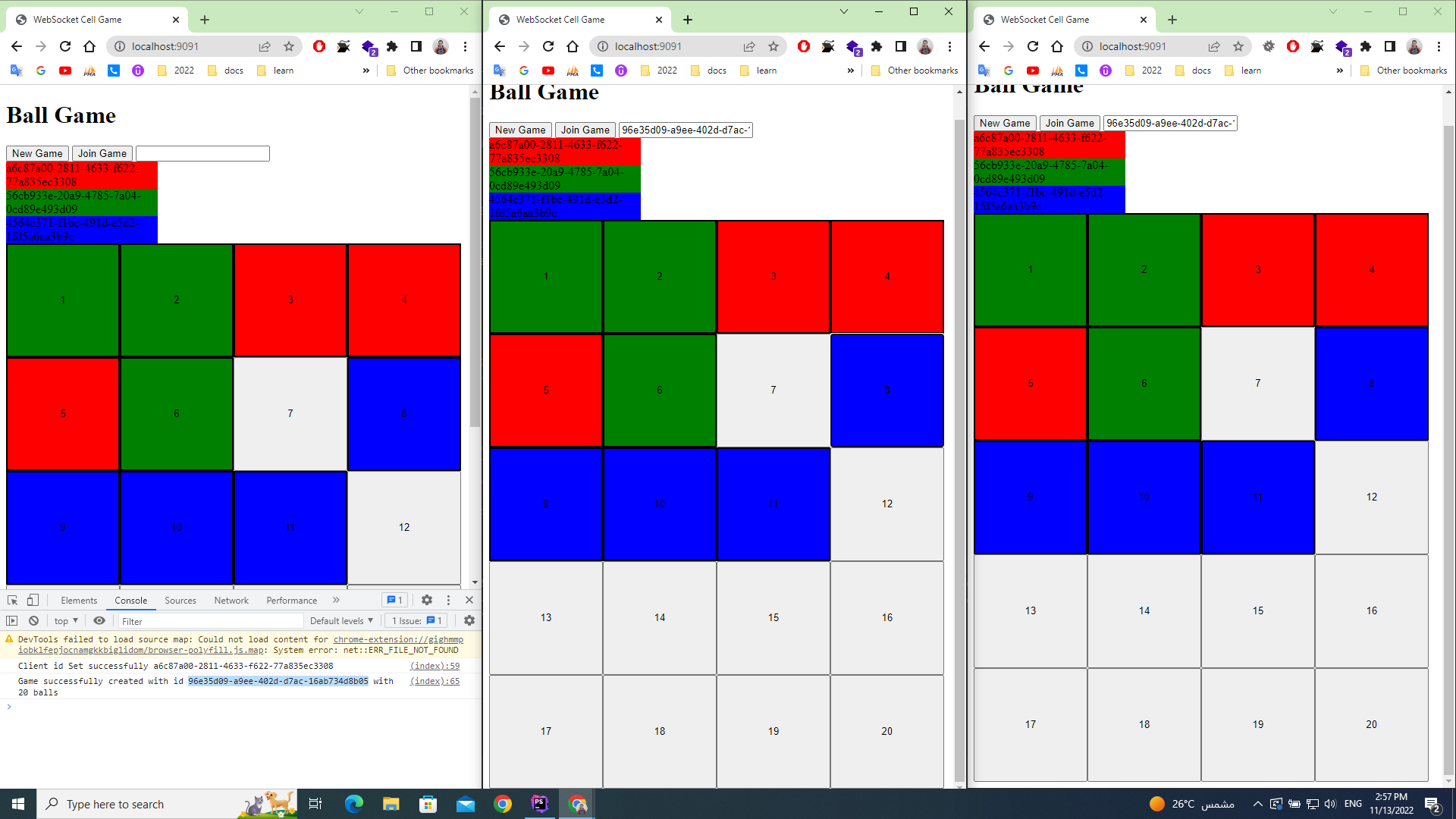
Task: Click the live expression eye icon
Action: [x=99, y=620]
